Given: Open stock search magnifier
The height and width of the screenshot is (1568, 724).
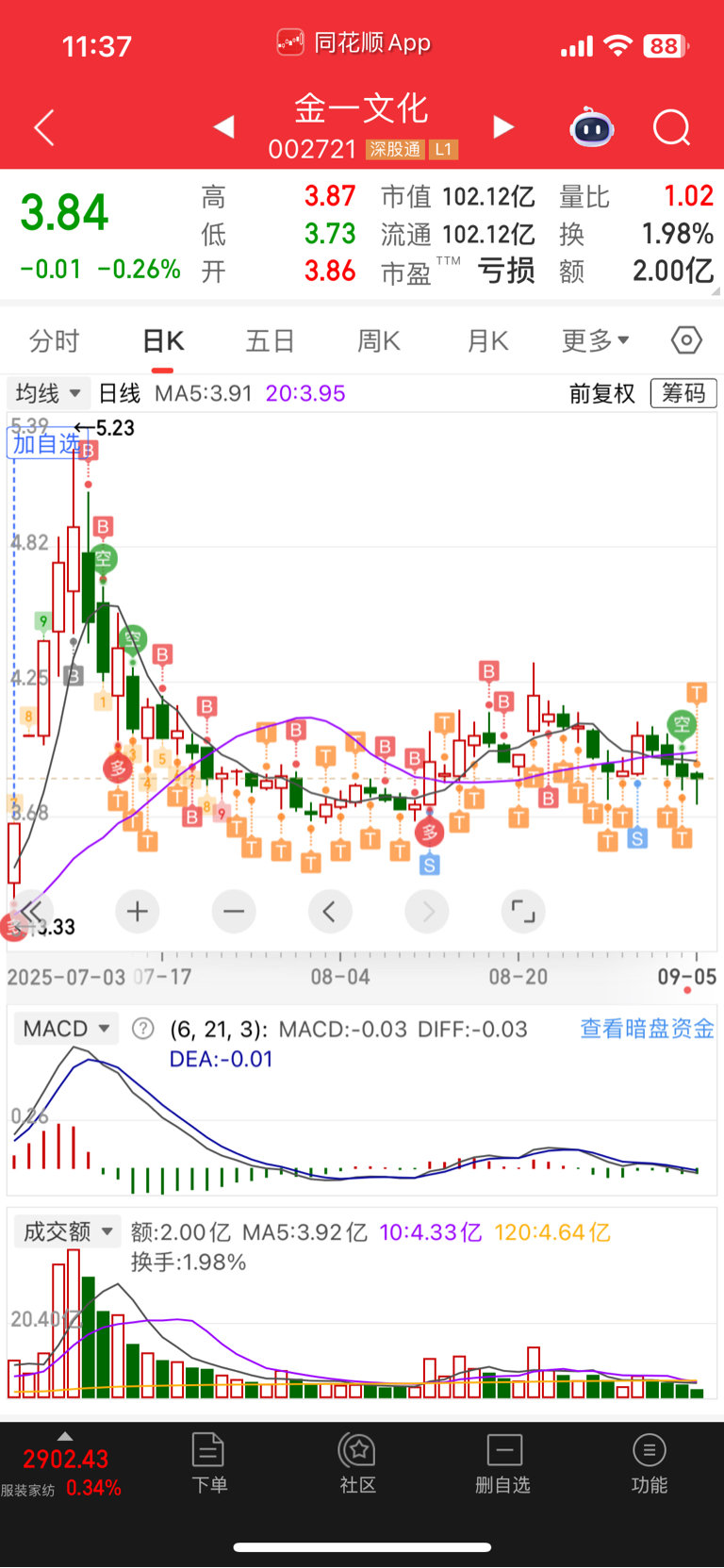Looking at the screenshot, I should pos(672,127).
